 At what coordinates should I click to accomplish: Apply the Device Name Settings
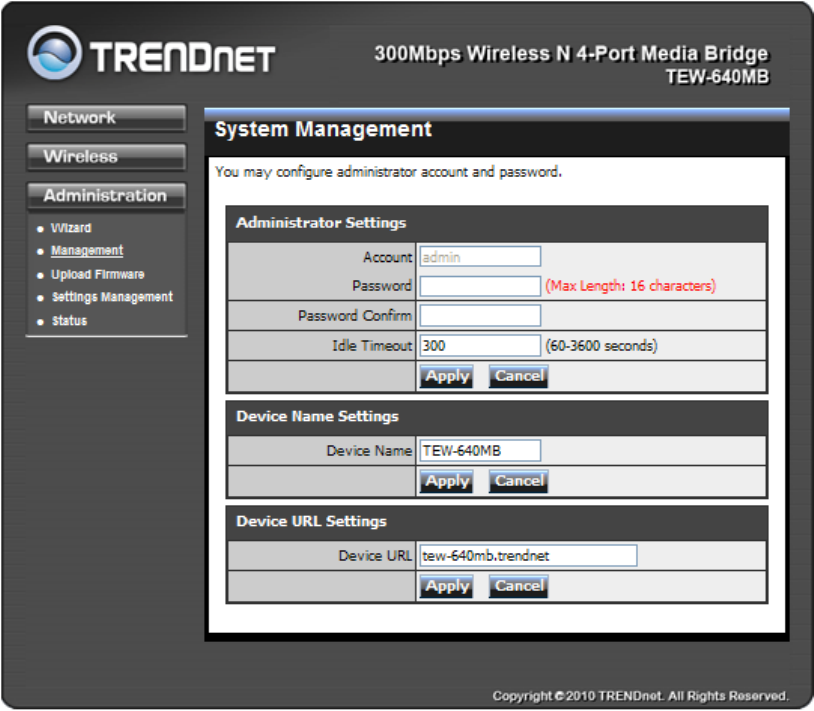click(446, 481)
